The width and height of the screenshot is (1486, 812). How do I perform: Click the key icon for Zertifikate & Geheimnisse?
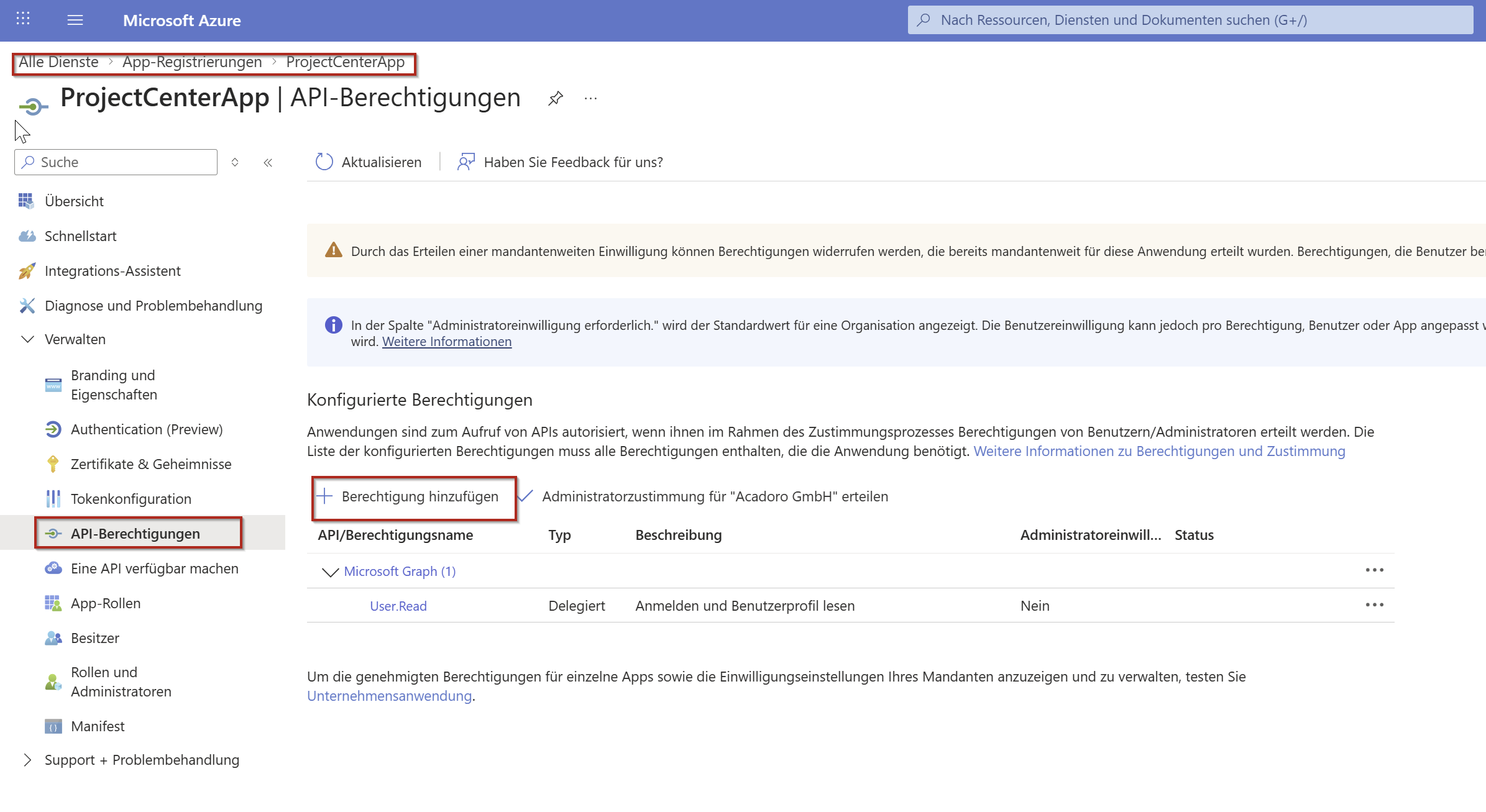coord(53,464)
